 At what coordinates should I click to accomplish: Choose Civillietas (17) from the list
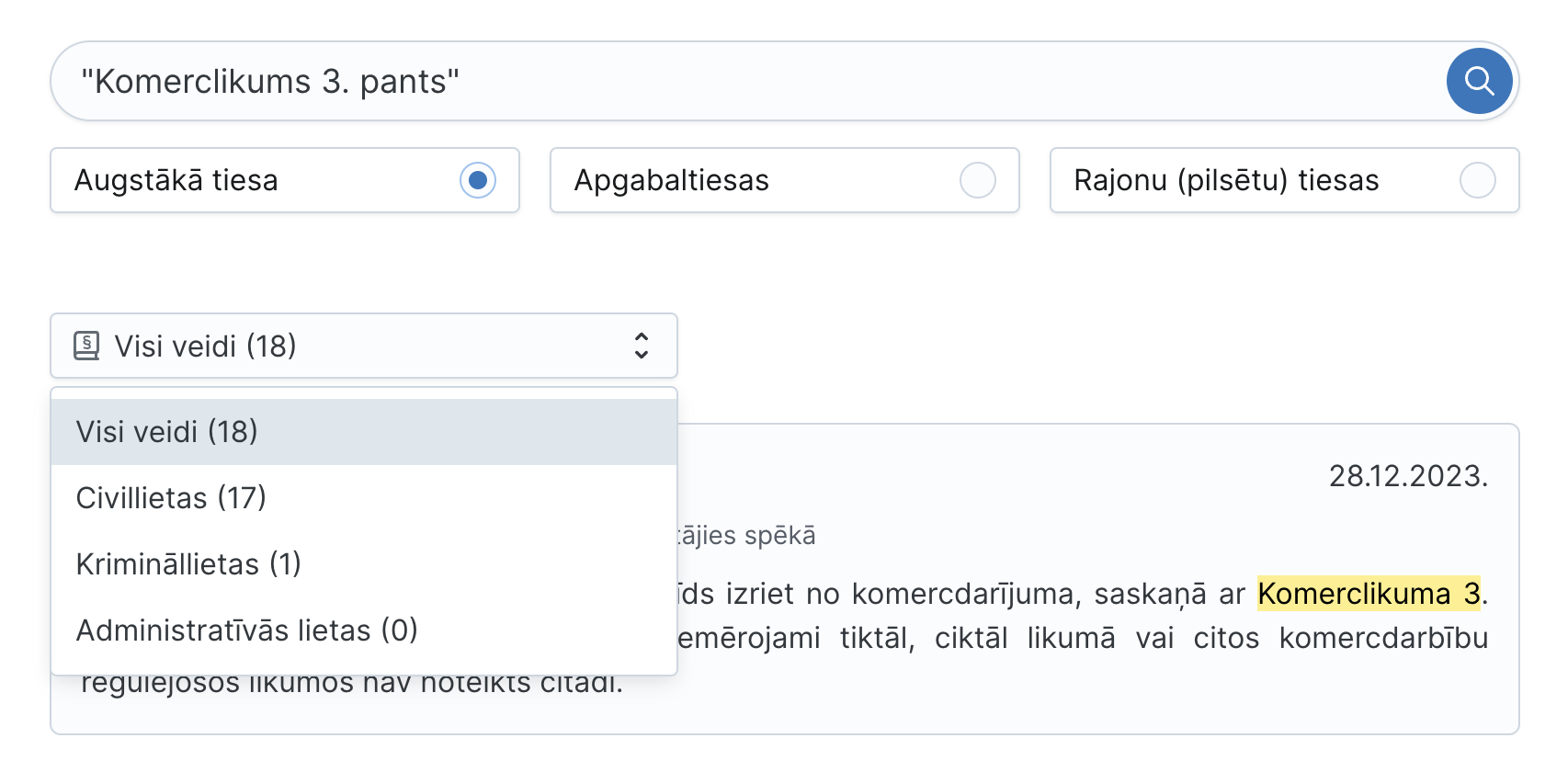click(x=364, y=498)
